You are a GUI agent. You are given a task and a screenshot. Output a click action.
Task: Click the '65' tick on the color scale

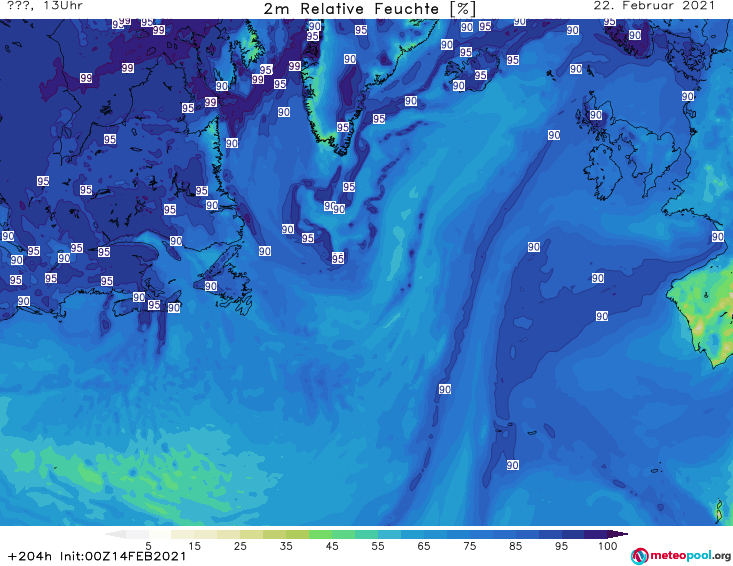tap(424, 545)
